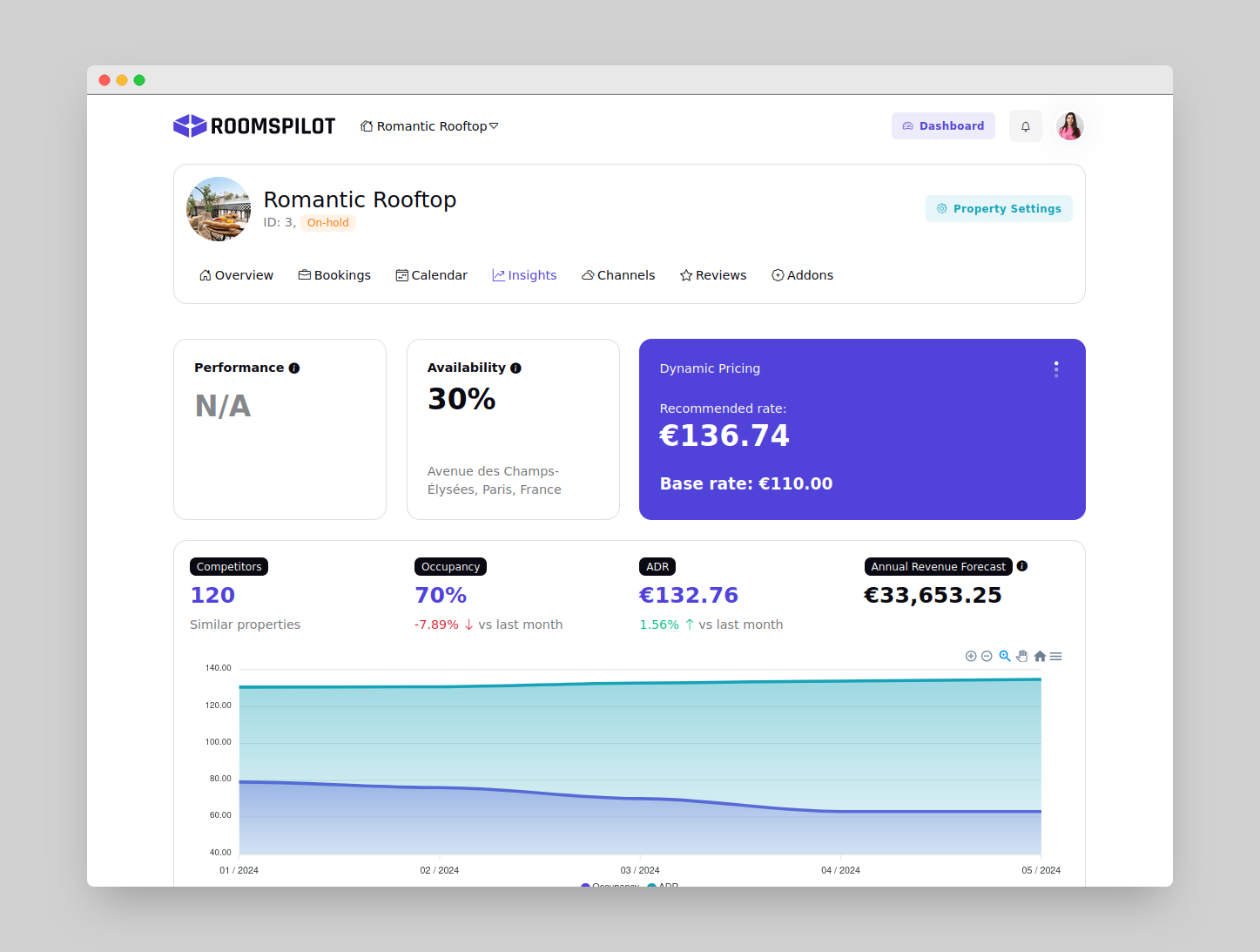Switch to the Addons tab
This screenshot has height=952, width=1260.
coord(802,275)
